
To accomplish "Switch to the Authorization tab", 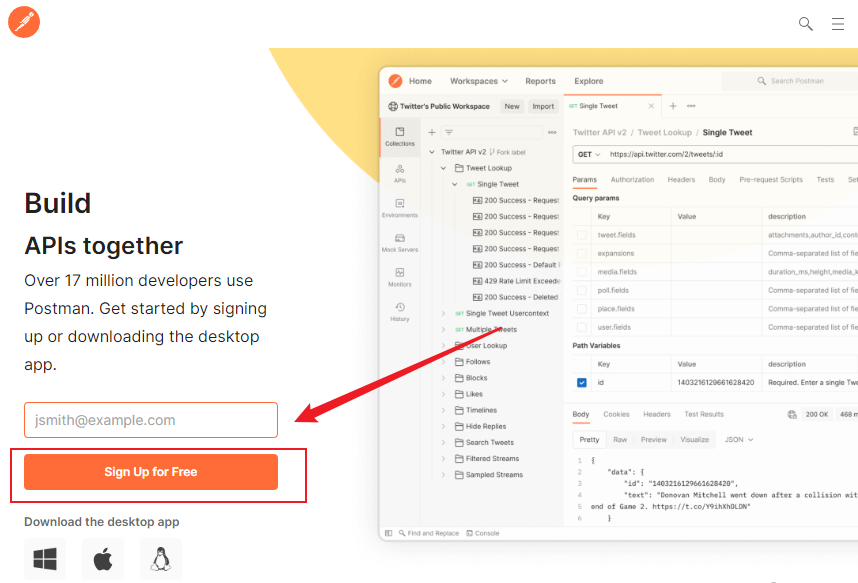I will click(x=632, y=180).
